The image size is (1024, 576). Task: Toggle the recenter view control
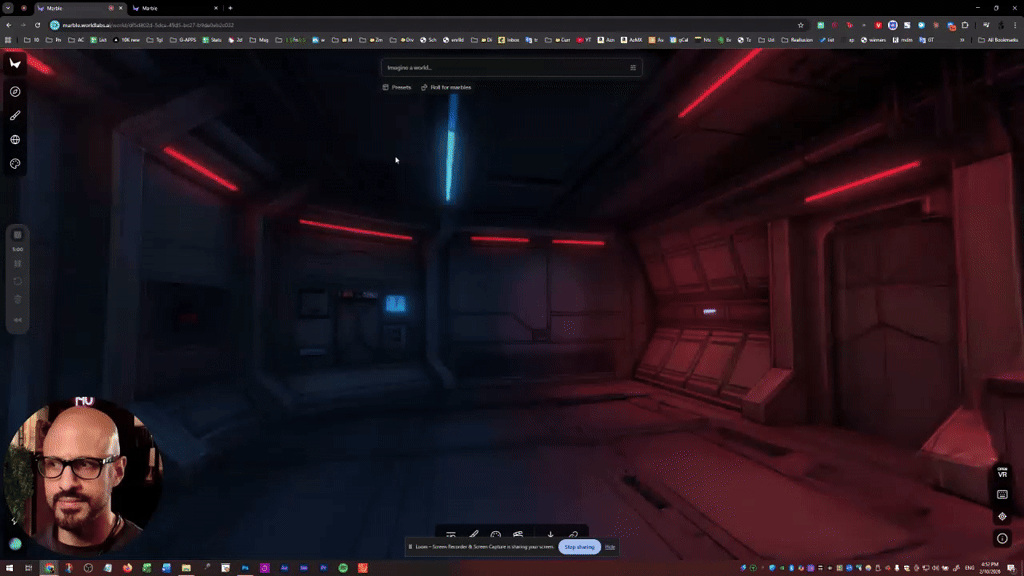coord(1002,516)
